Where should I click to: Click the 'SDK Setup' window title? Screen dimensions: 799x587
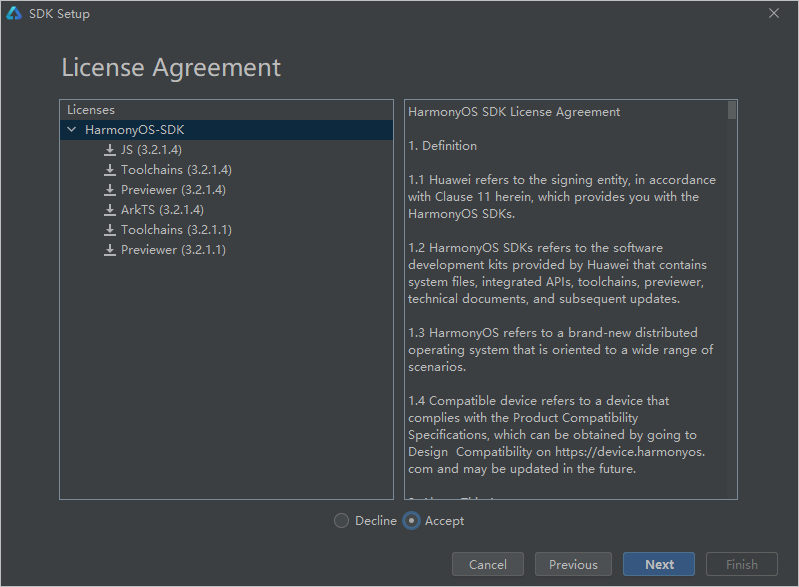tap(59, 14)
